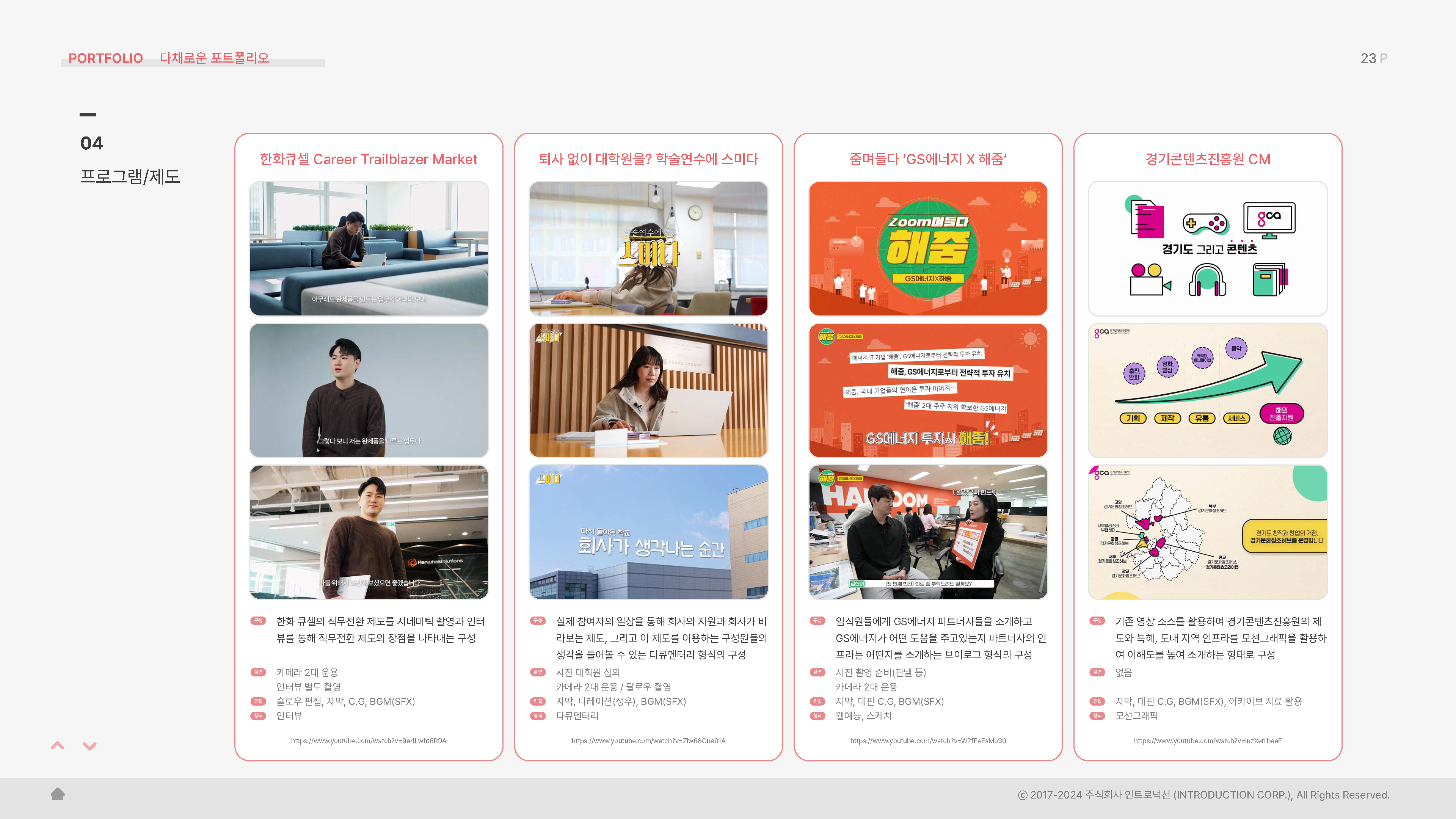Open the man with laptop on sofa thumbnail
Viewport: 1456px width, 819px height.
coord(369,248)
